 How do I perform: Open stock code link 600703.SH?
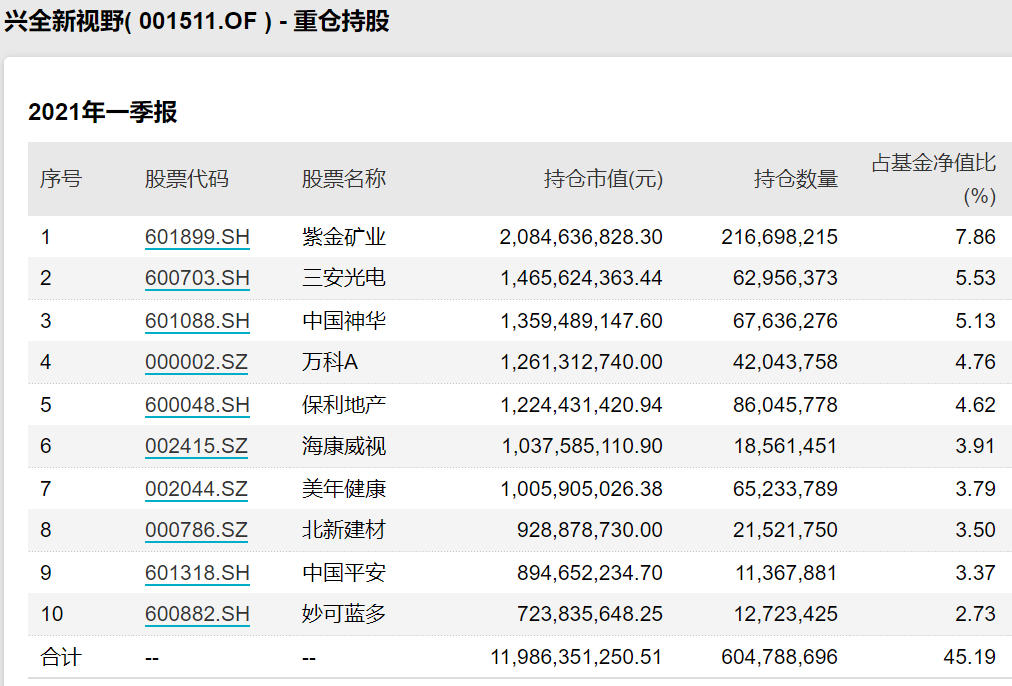point(197,278)
